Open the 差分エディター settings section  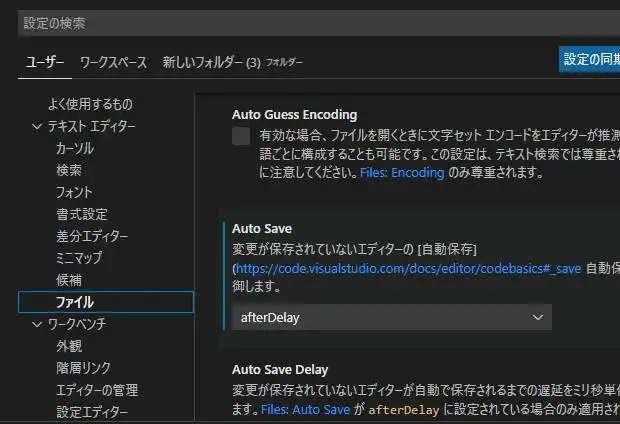coord(92,236)
